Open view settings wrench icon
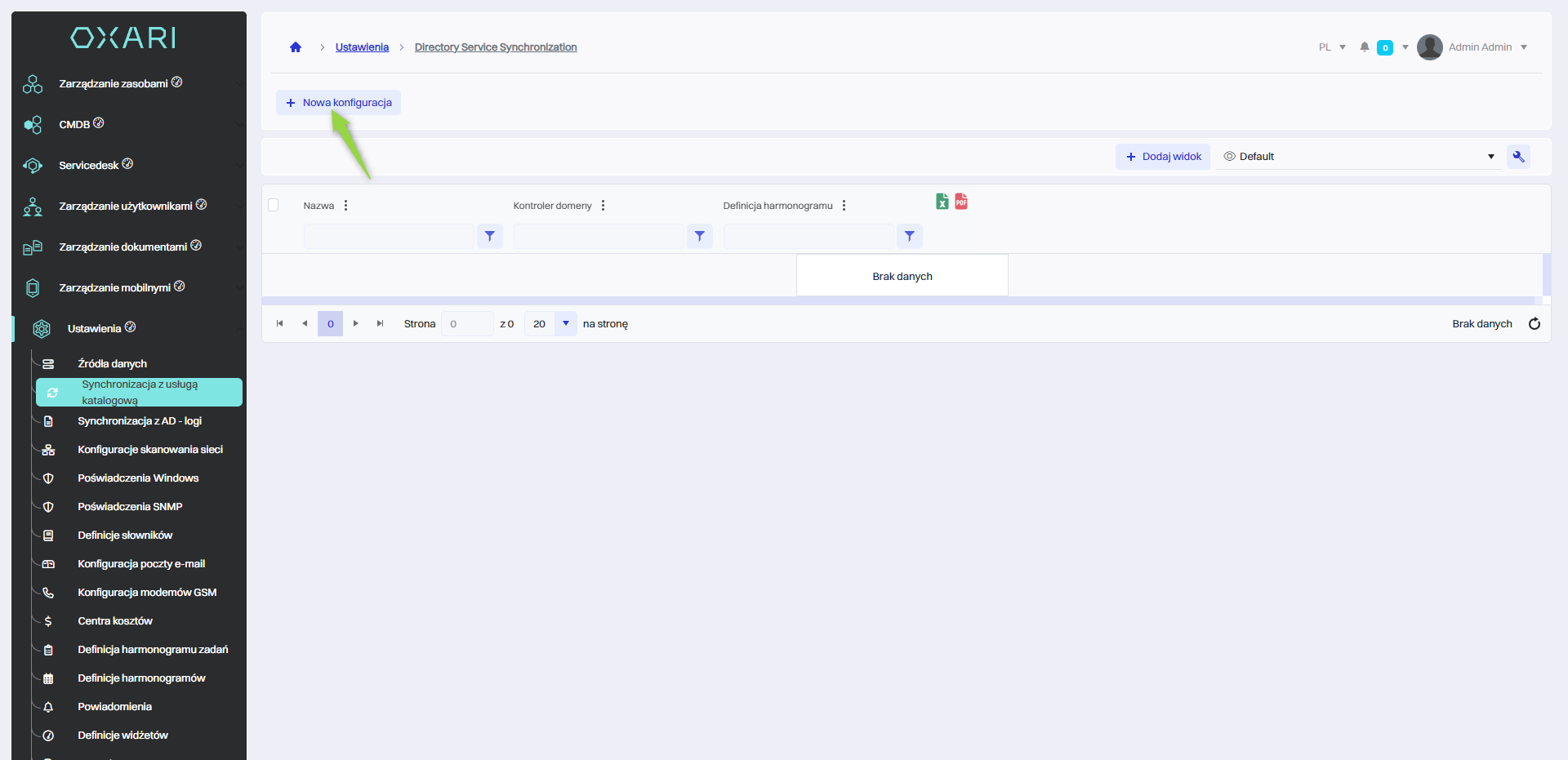This screenshot has width=1568, height=760. point(1518,157)
